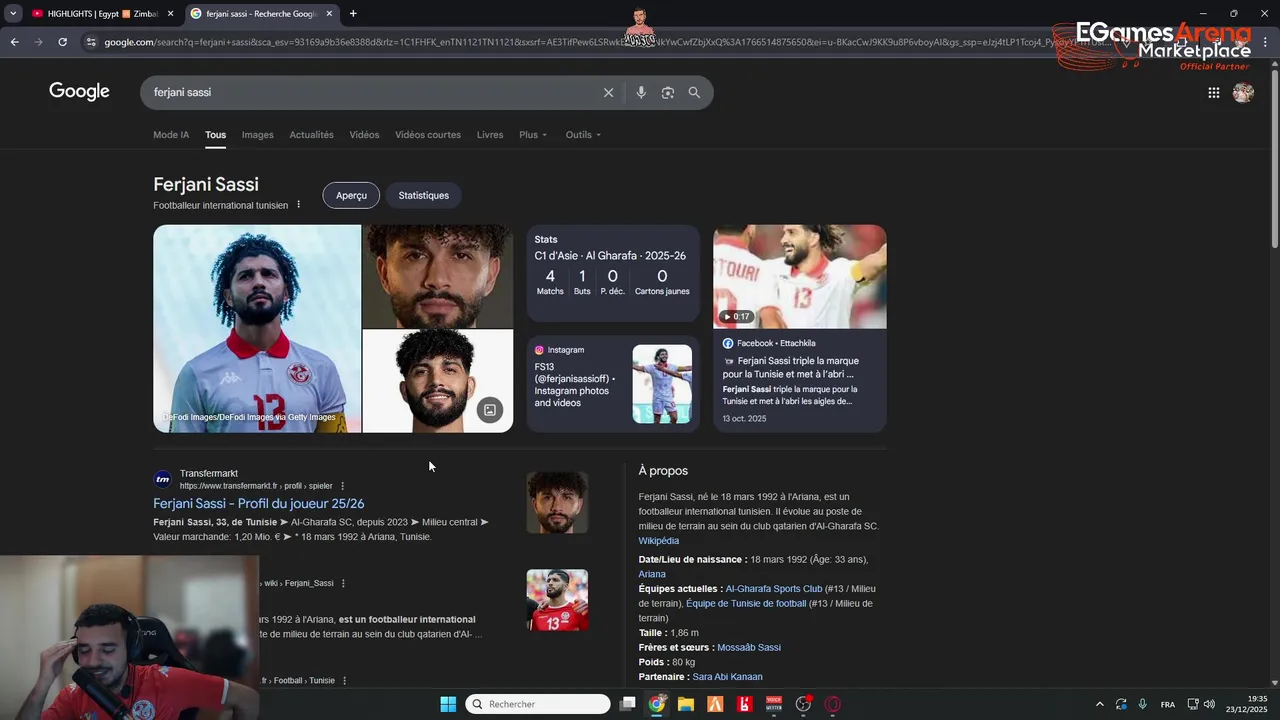Switch to the Mode IA tab
This screenshot has width=1280, height=720.
[x=171, y=135]
